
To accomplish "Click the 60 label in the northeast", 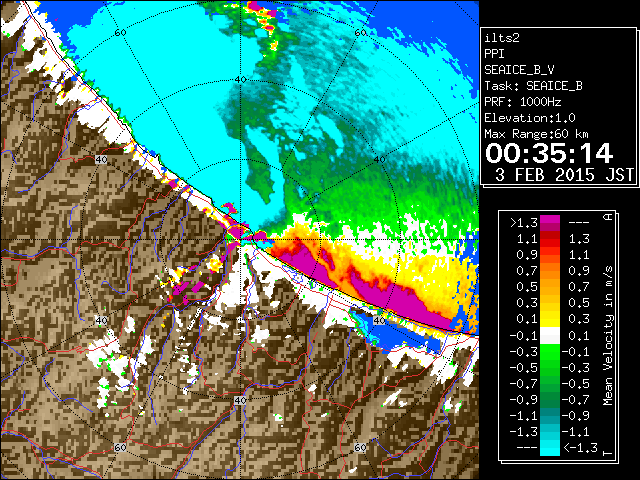I will 360,33.
